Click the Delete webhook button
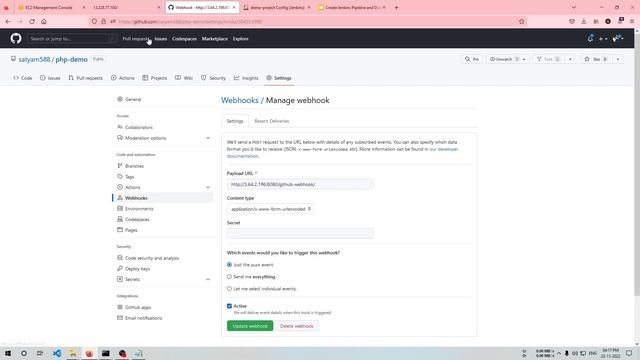This screenshot has height=360, width=640. pos(297,326)
